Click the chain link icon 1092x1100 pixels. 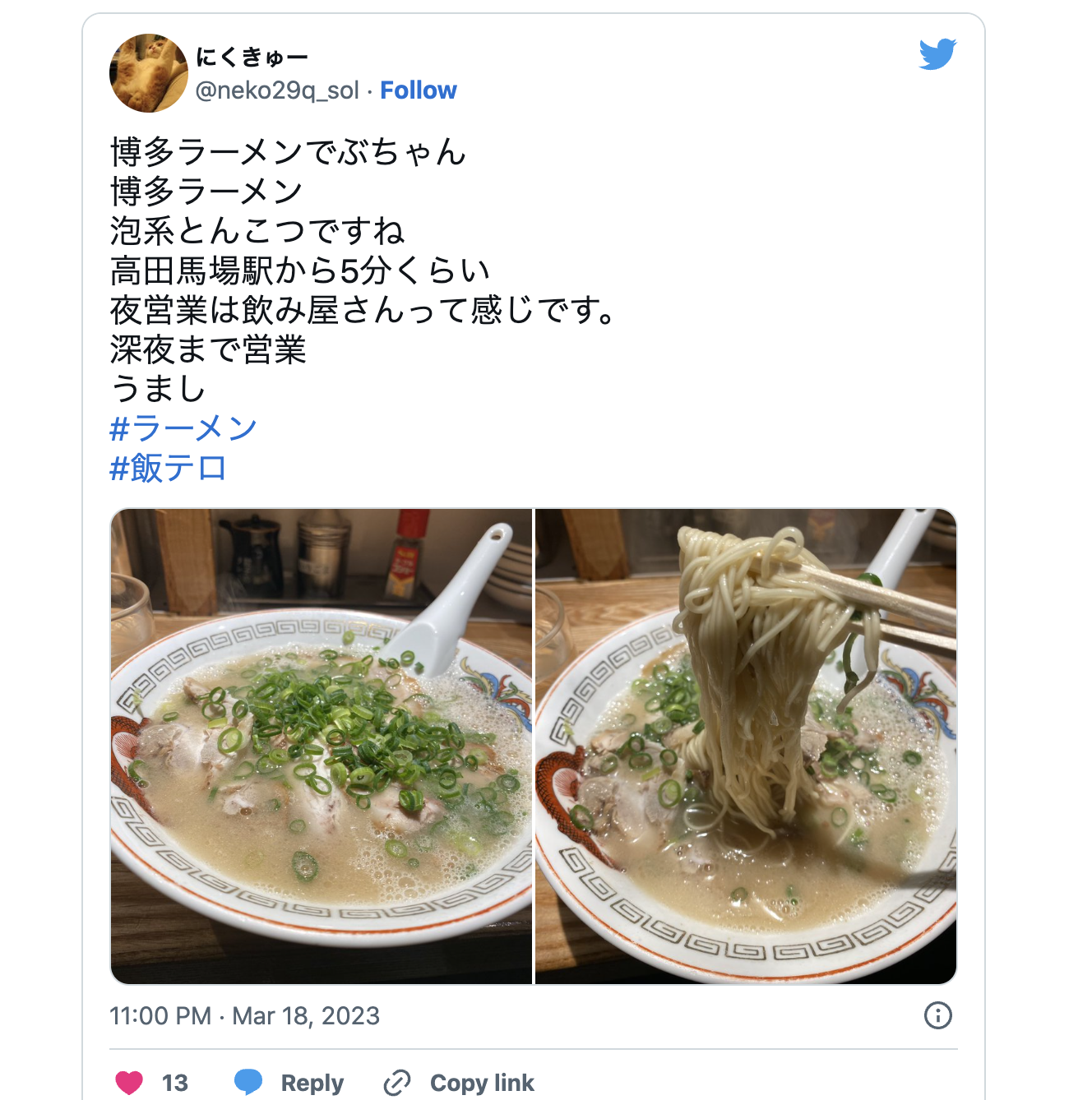397,1083
